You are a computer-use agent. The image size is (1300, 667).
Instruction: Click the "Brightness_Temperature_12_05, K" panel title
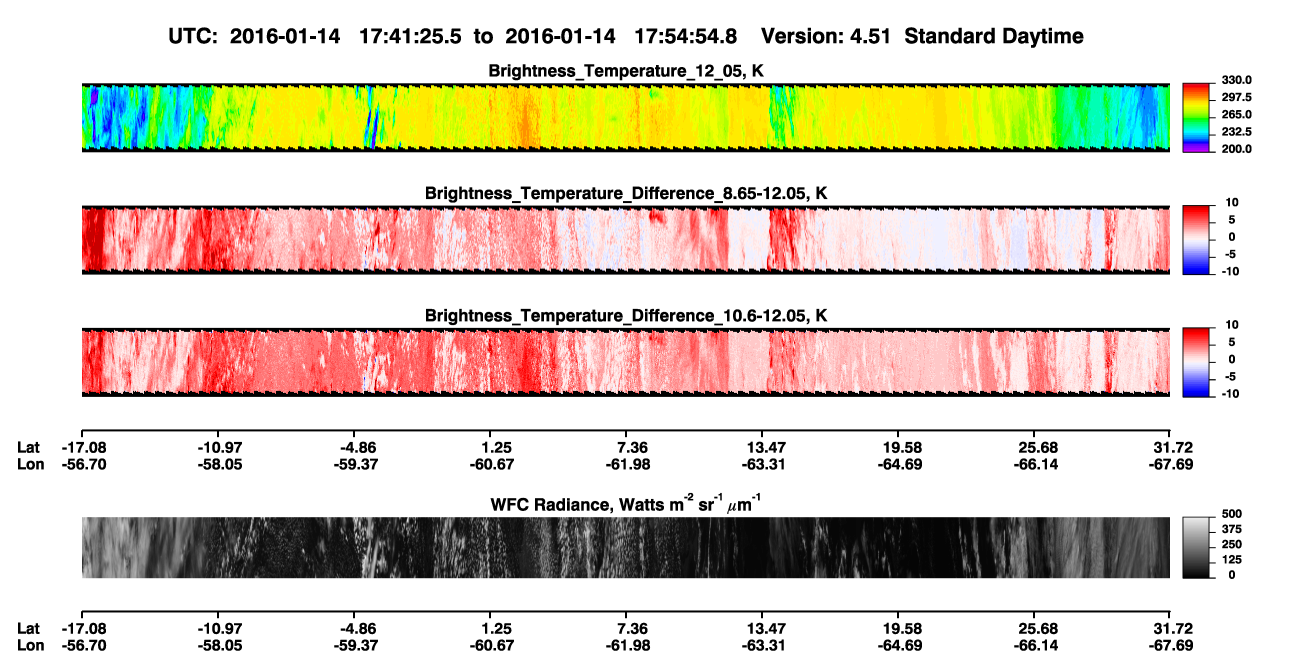[626, 71]
